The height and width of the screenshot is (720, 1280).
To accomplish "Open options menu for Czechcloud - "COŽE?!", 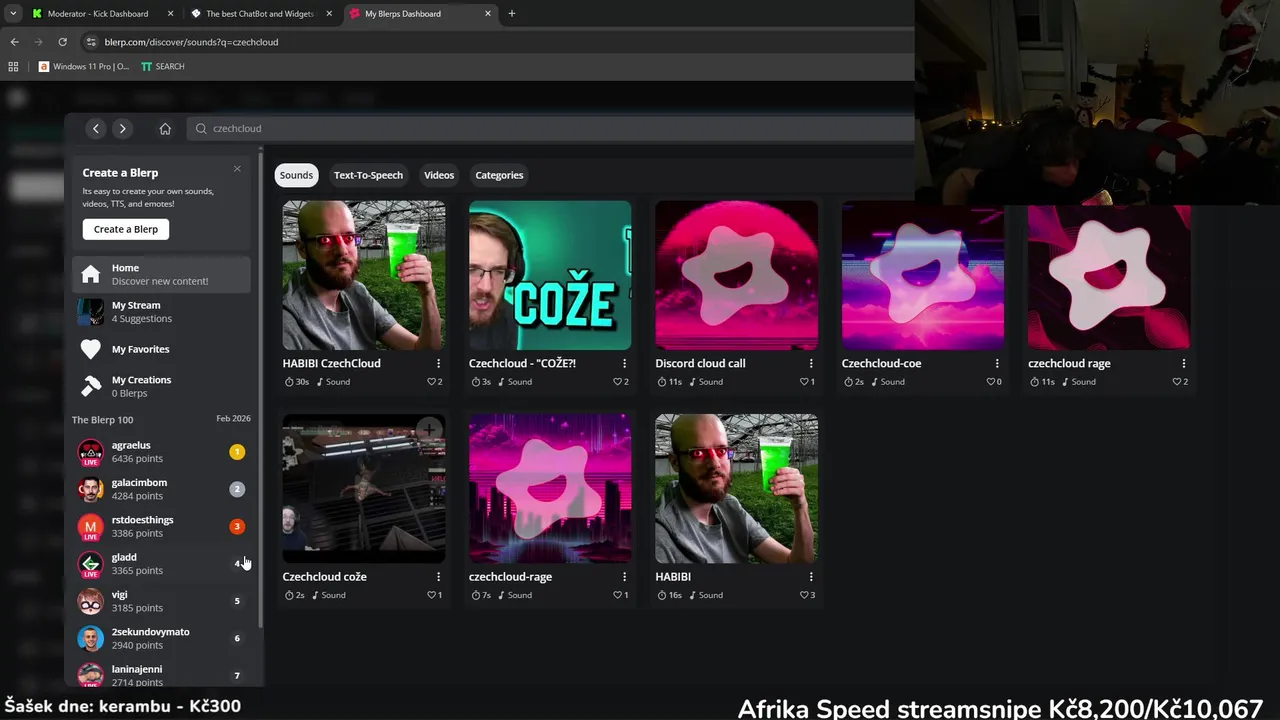I will coord(624,363).
